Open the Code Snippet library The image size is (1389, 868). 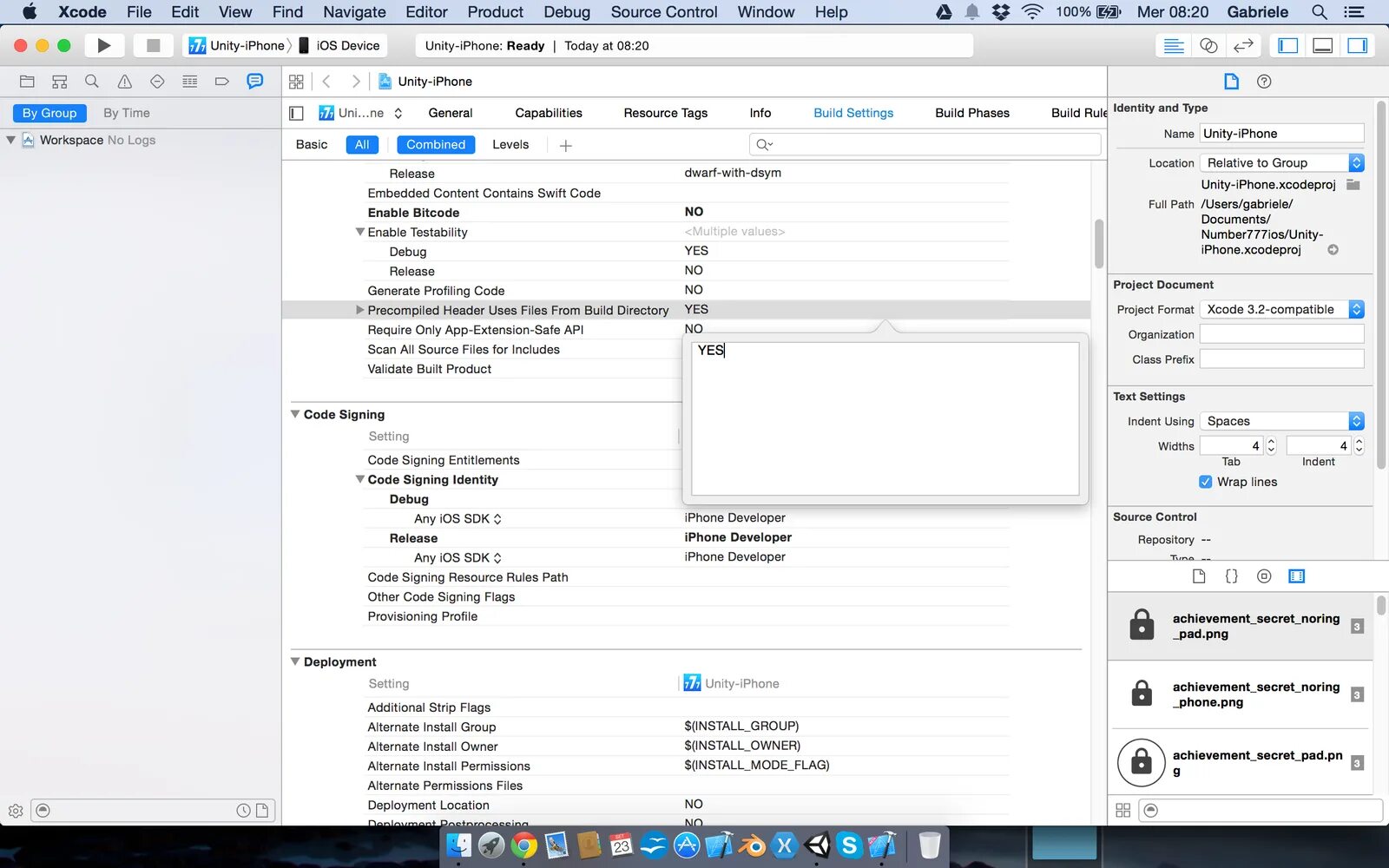pos(1231,576)
